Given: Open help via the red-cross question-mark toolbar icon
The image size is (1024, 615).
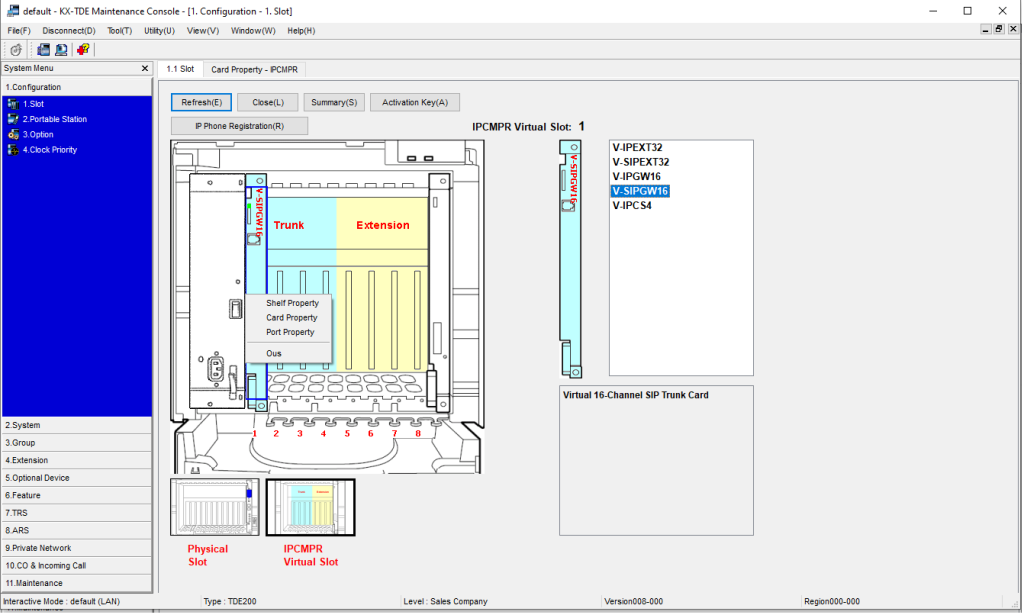Looking at the screenshot, I should point(83,50).
